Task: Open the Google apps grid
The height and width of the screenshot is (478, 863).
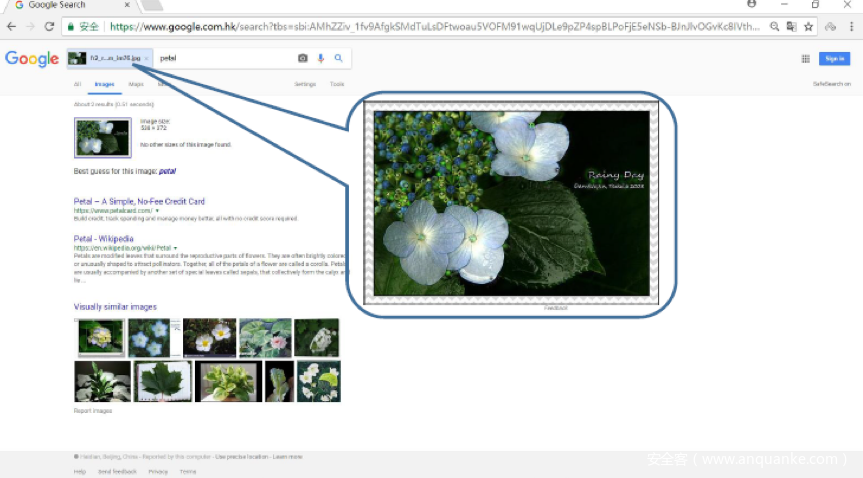Action: coord(805,59)
